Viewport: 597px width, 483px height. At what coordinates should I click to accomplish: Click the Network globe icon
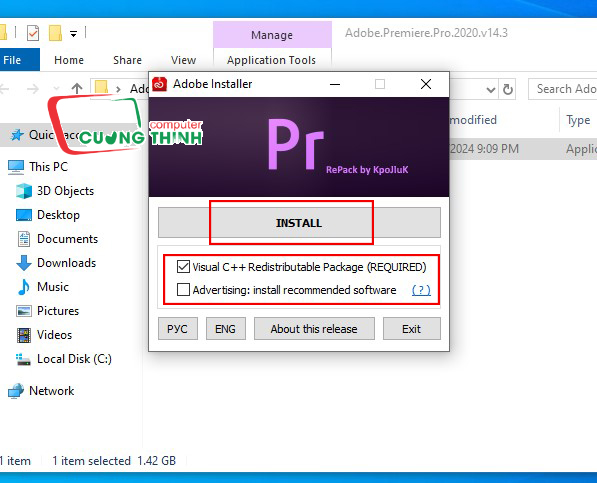16,391
